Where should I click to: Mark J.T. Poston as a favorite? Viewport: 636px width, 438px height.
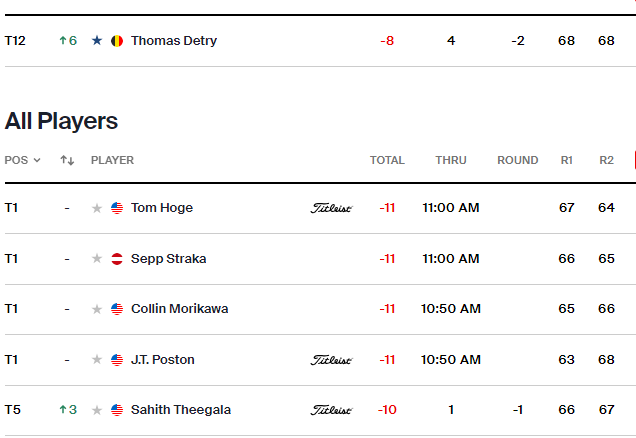click(97, 360)
